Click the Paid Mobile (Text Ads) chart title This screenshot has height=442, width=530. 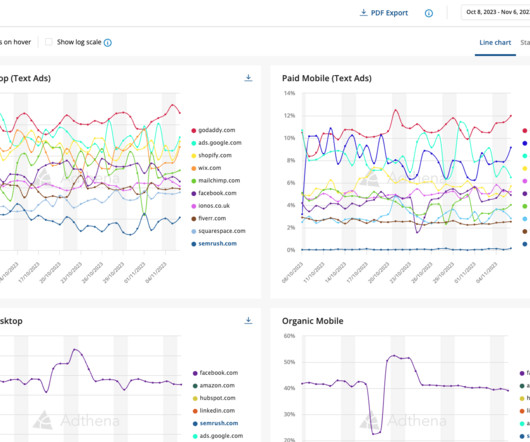tap(327, 78)
